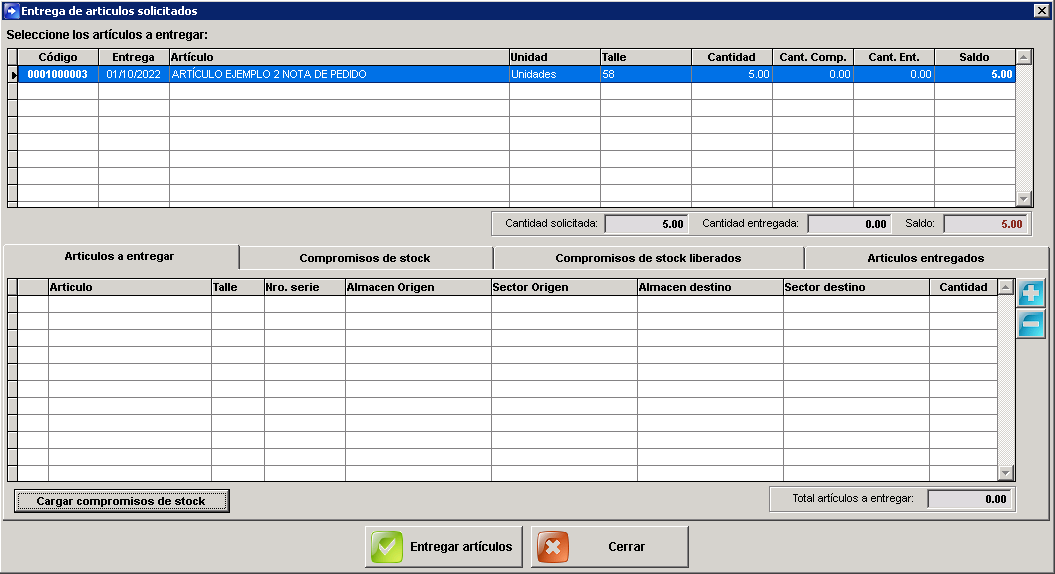This screenshot has height=574, width=1055.
Task: Click the Cant. Comp. column header
Action: pos(813,57)
